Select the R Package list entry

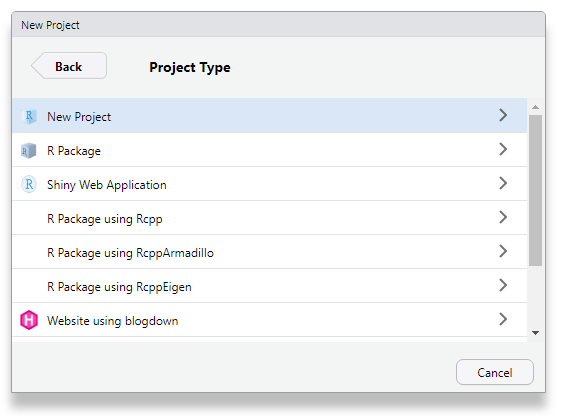[x=269, y=150]
